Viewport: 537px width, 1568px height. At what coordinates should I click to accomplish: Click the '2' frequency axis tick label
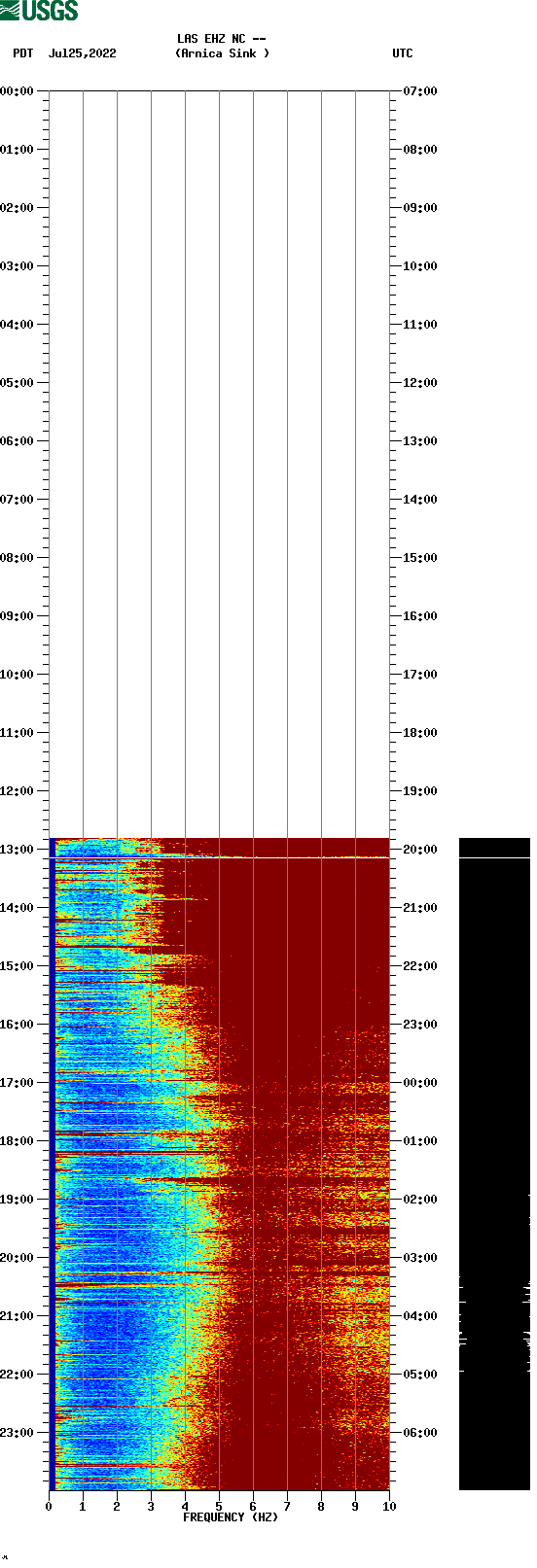[x=117, y=1507]
